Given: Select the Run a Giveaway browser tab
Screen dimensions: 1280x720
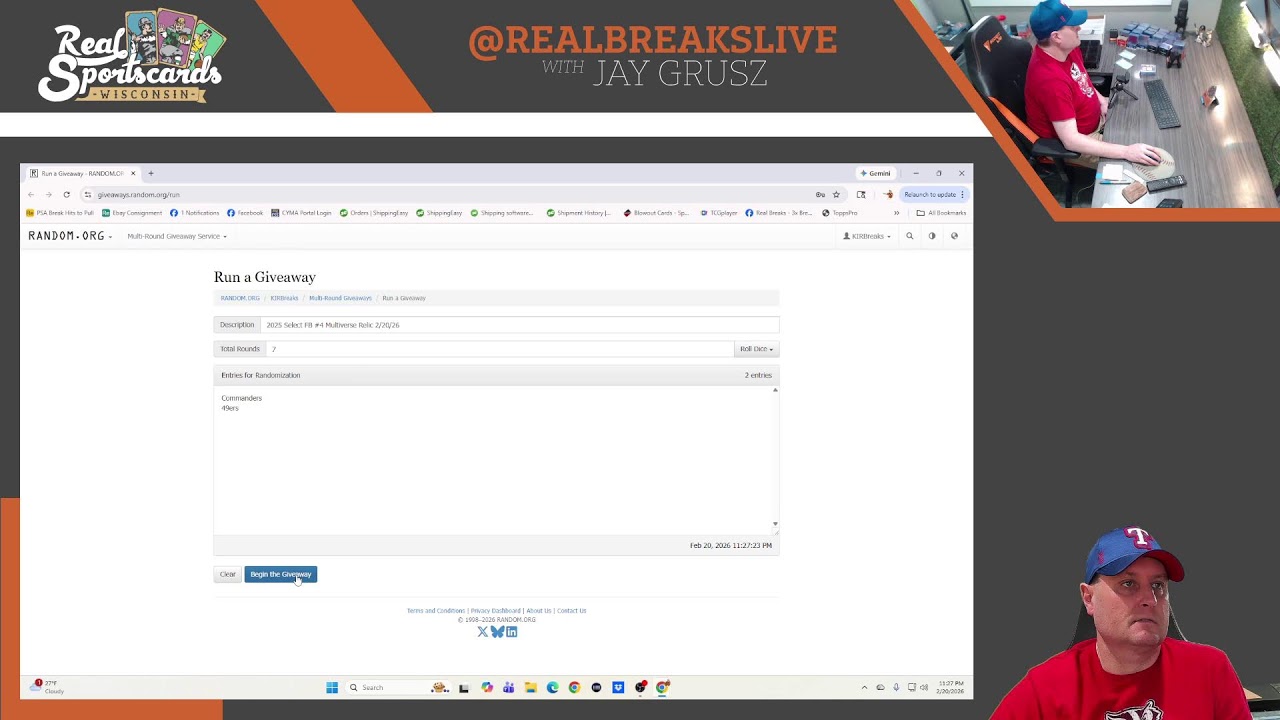Looking at the screenshot, I should pyautogui.click(x=82, y=173).
